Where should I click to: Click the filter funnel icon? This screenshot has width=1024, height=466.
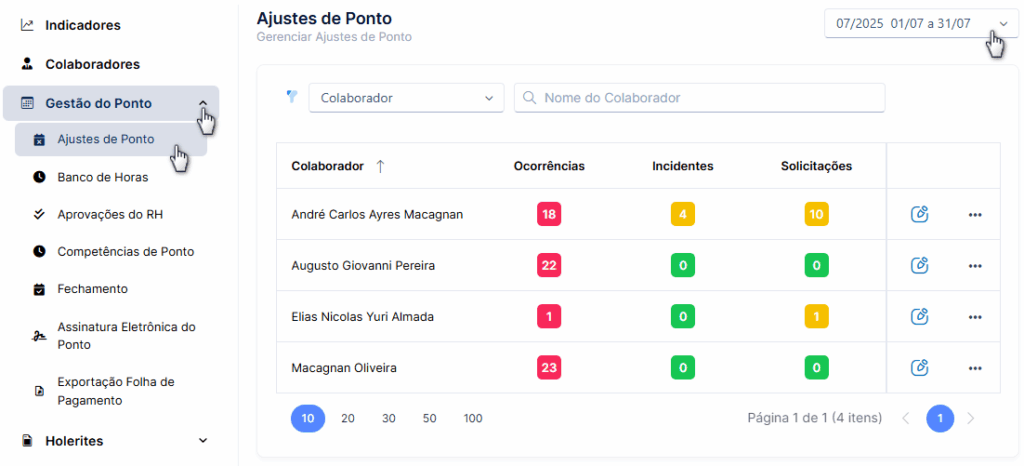click(292, 97)
